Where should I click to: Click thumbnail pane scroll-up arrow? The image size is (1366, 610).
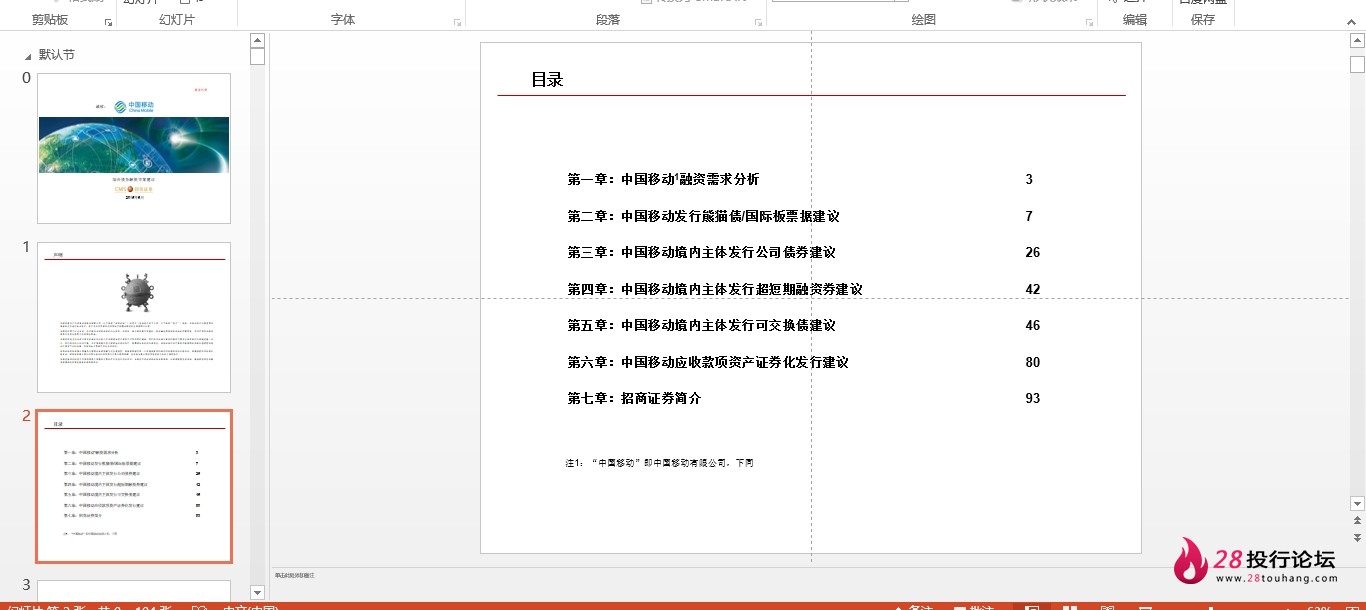tap(257, 40)
